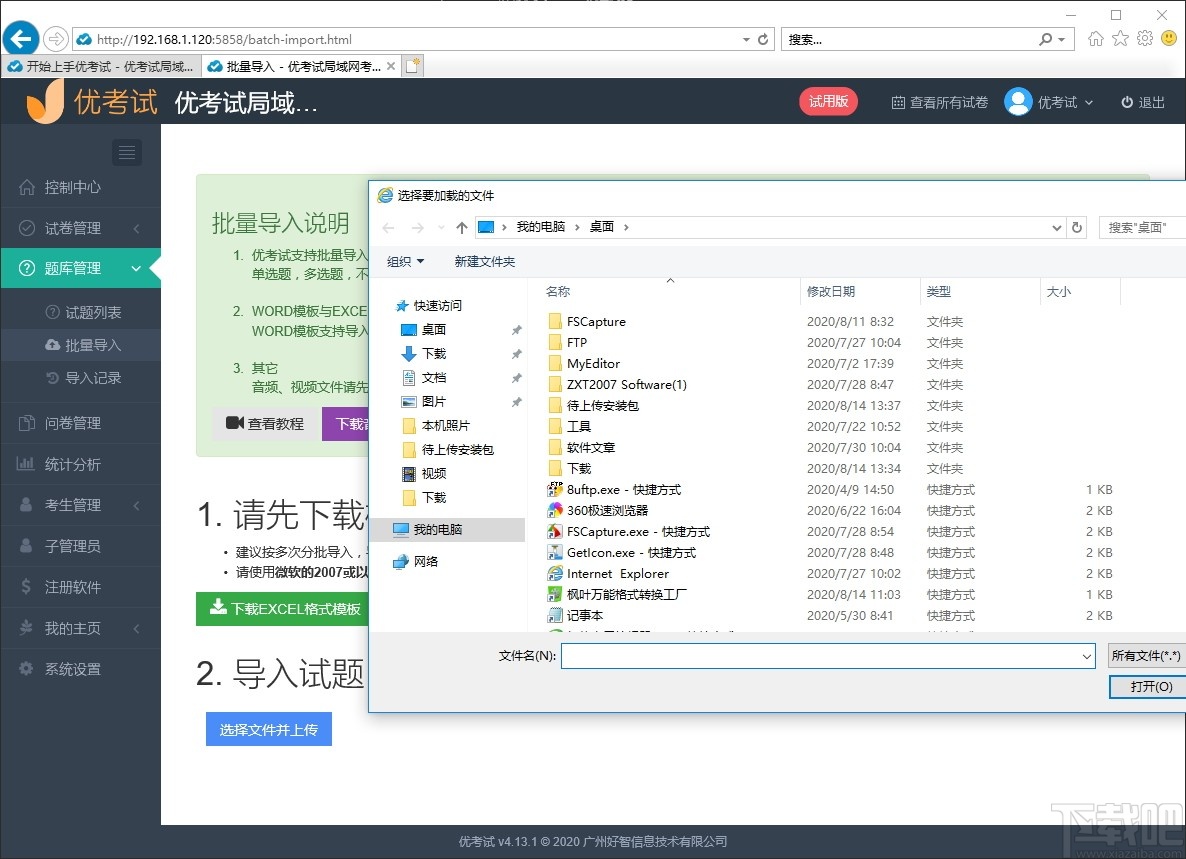Open the 组织 dropdown in the file dialog
Screen dimensions: 1186x859
[404, 260]
